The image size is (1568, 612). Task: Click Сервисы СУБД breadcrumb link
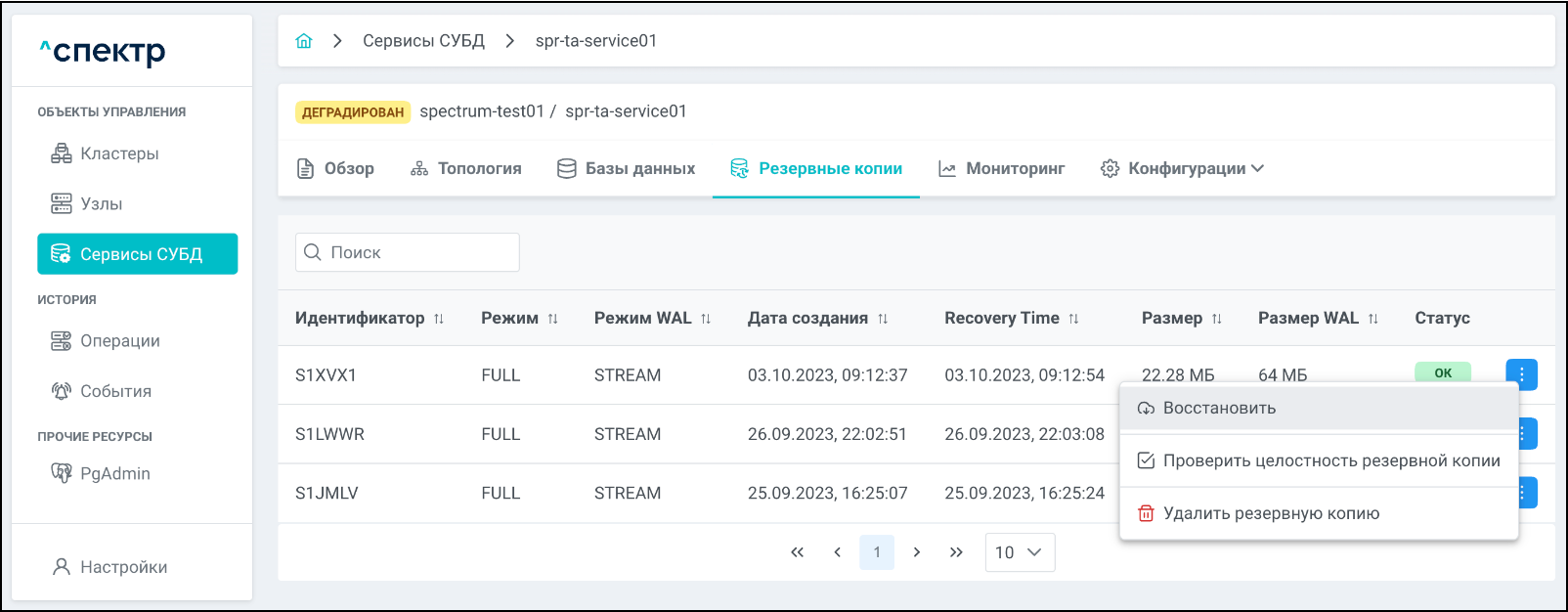click(423, 41)
